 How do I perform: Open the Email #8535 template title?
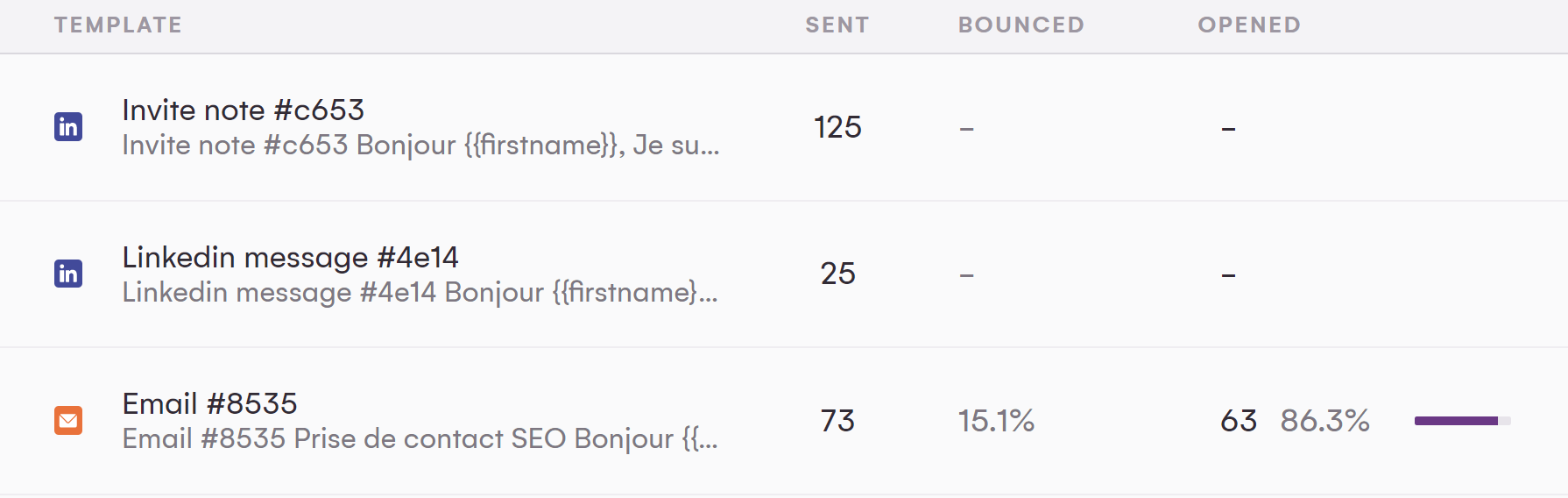[209, 404]
